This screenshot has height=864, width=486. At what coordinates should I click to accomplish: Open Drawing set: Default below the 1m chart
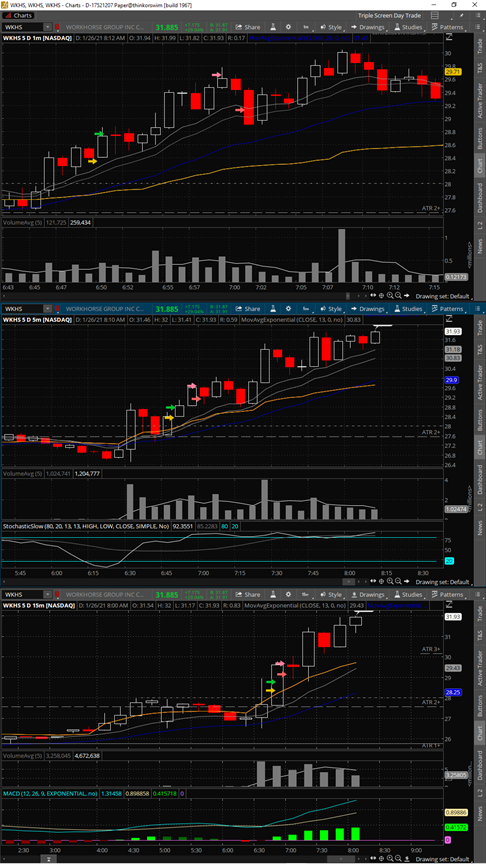(442, 296)
